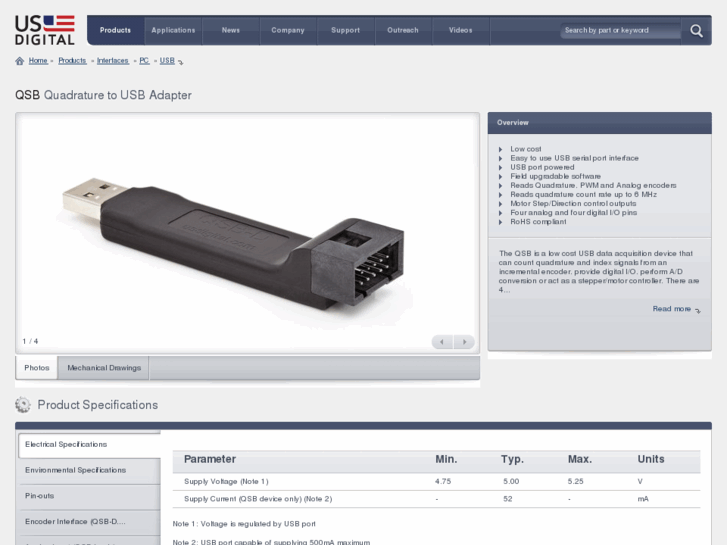Open the Products menu
This screenshot has width=727, height=545.
coord(115,30)
